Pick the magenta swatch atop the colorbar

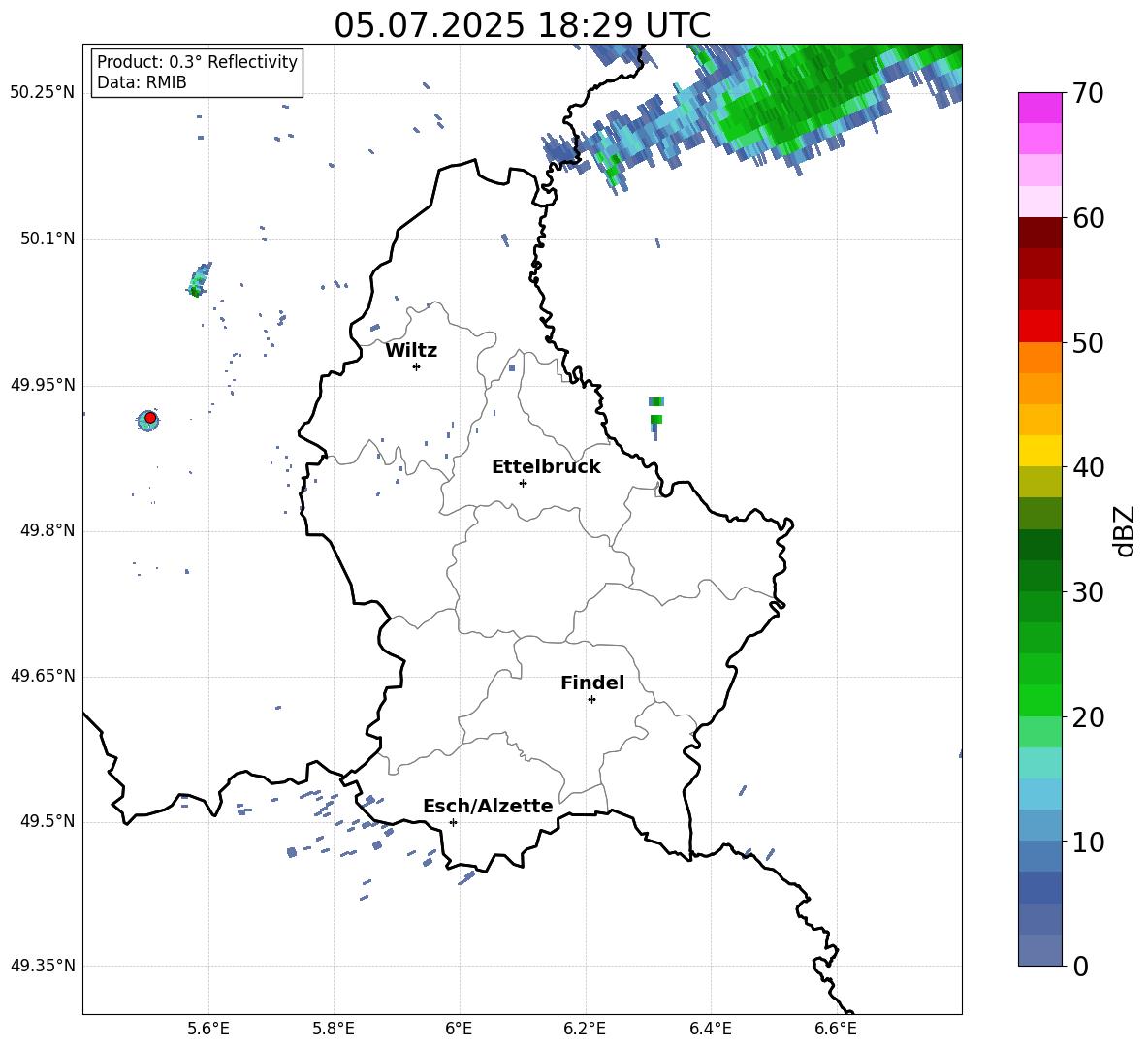(x=1039, y=108)
